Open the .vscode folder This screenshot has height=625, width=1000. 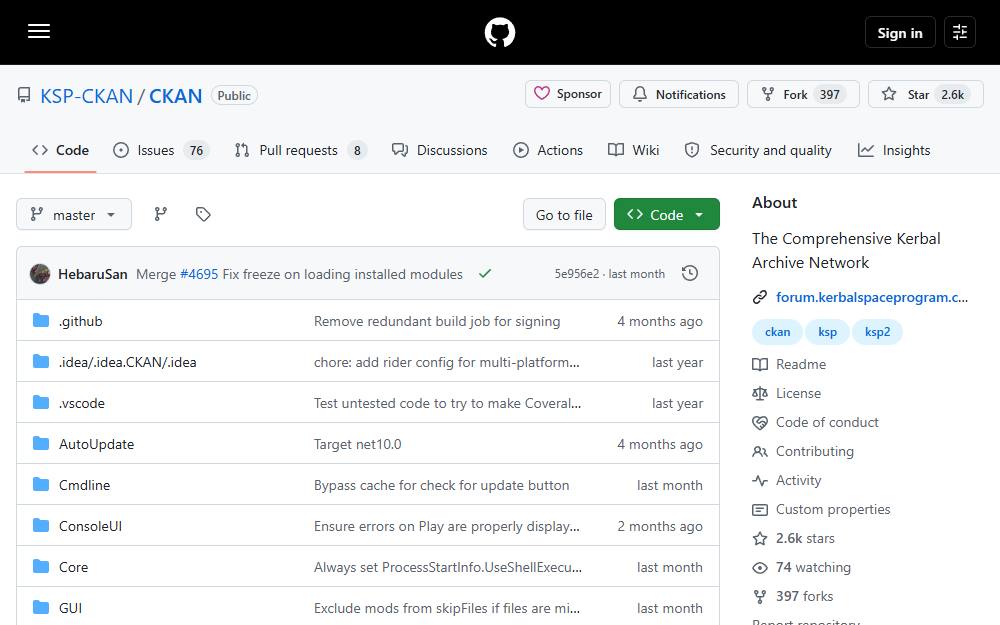82,403
